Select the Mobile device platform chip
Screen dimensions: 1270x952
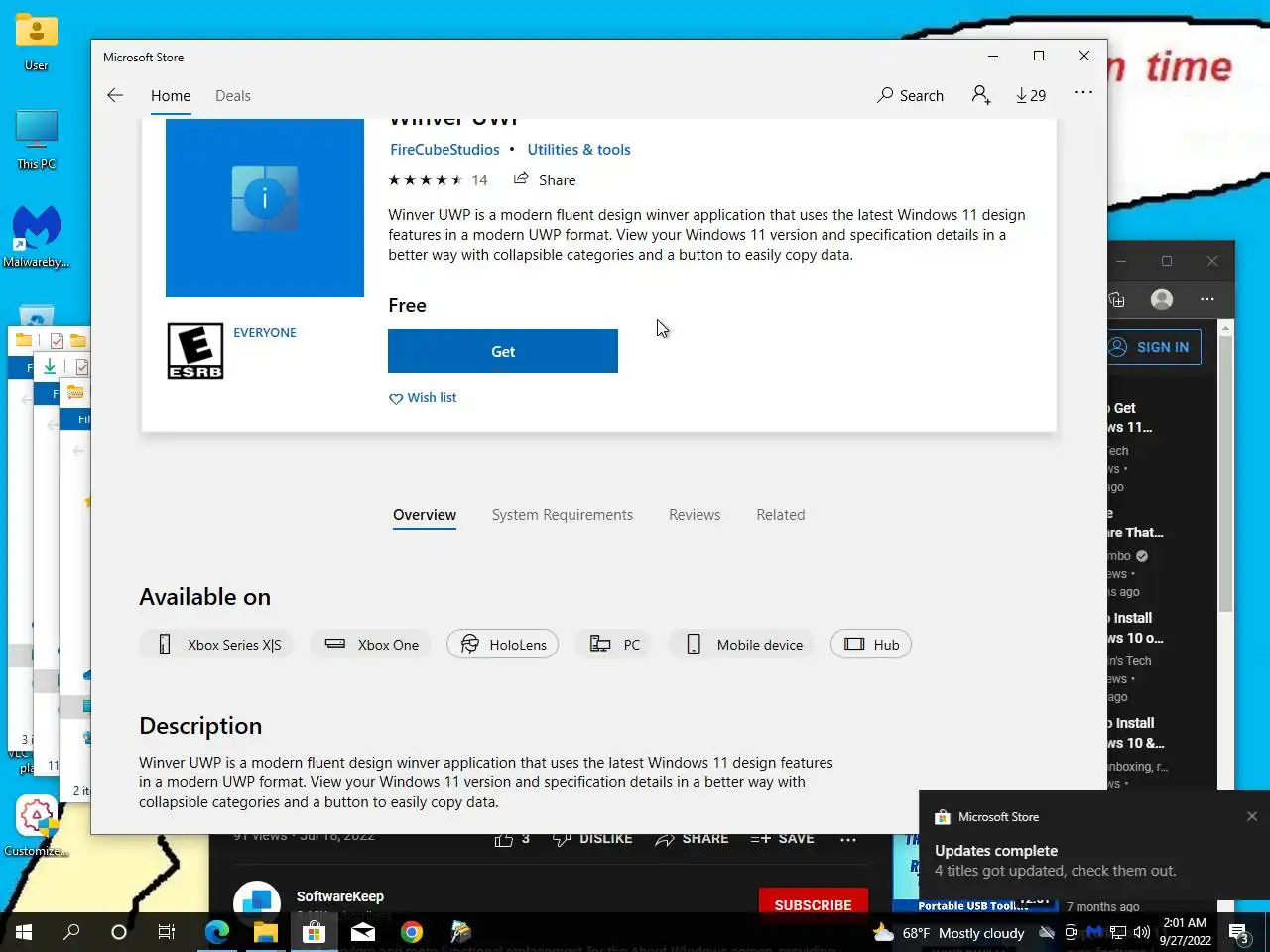coord(743,645)
